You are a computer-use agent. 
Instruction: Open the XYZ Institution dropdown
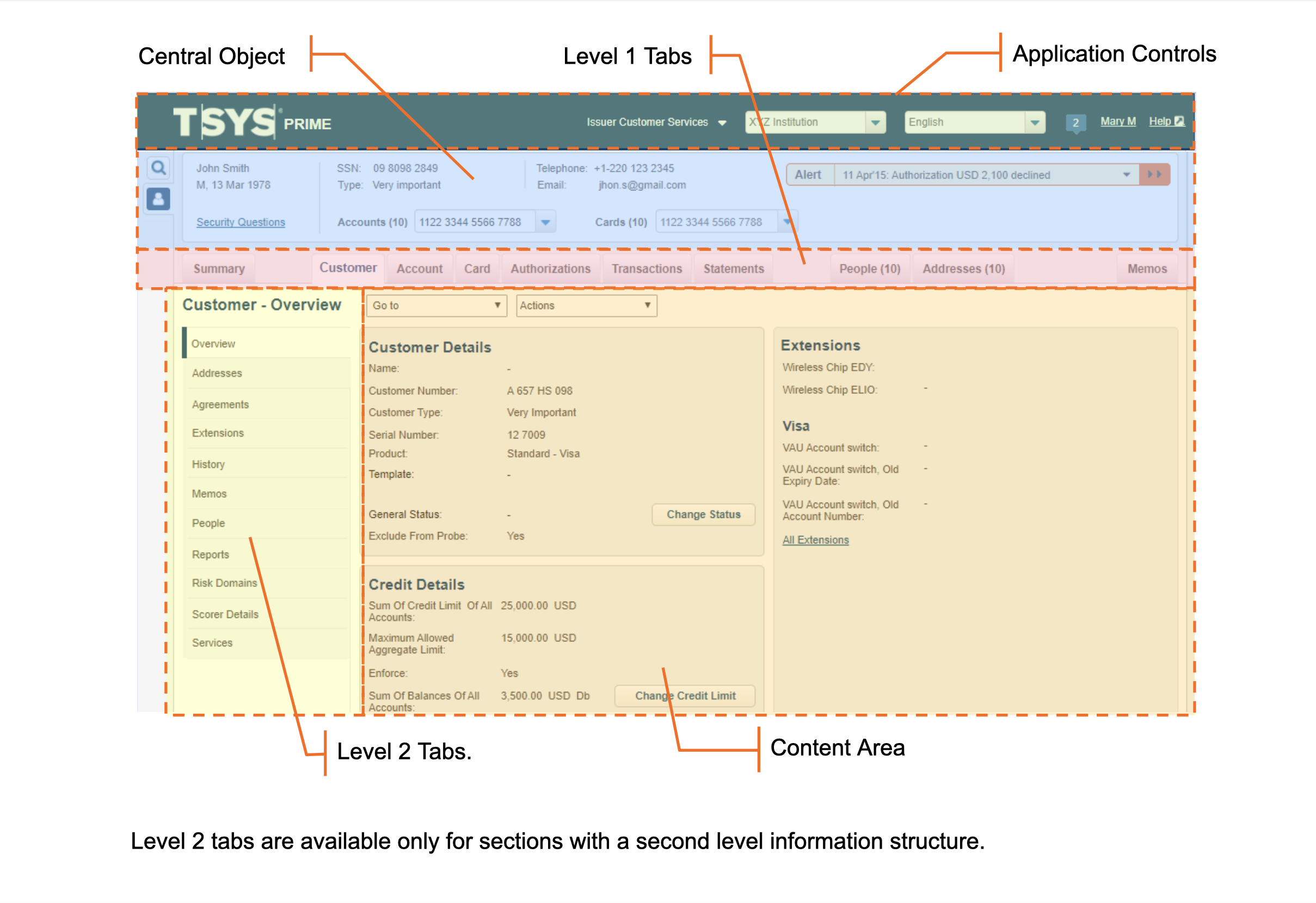point(815,122)
